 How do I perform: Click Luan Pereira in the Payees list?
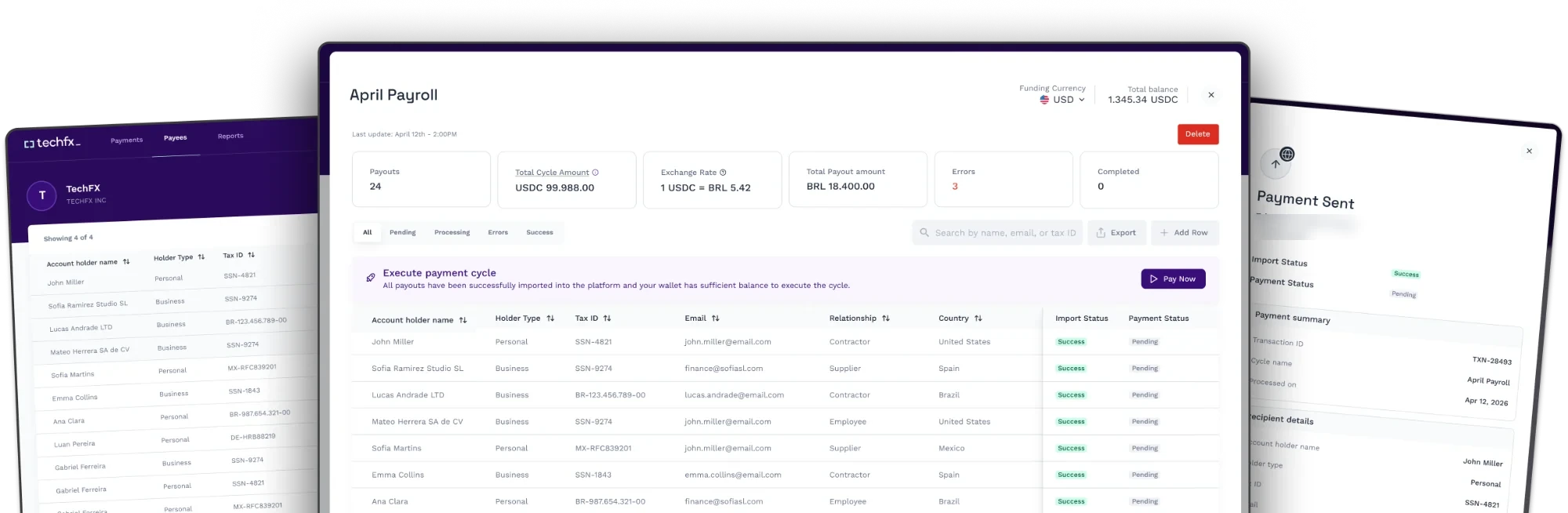click(x=74, y=444)
